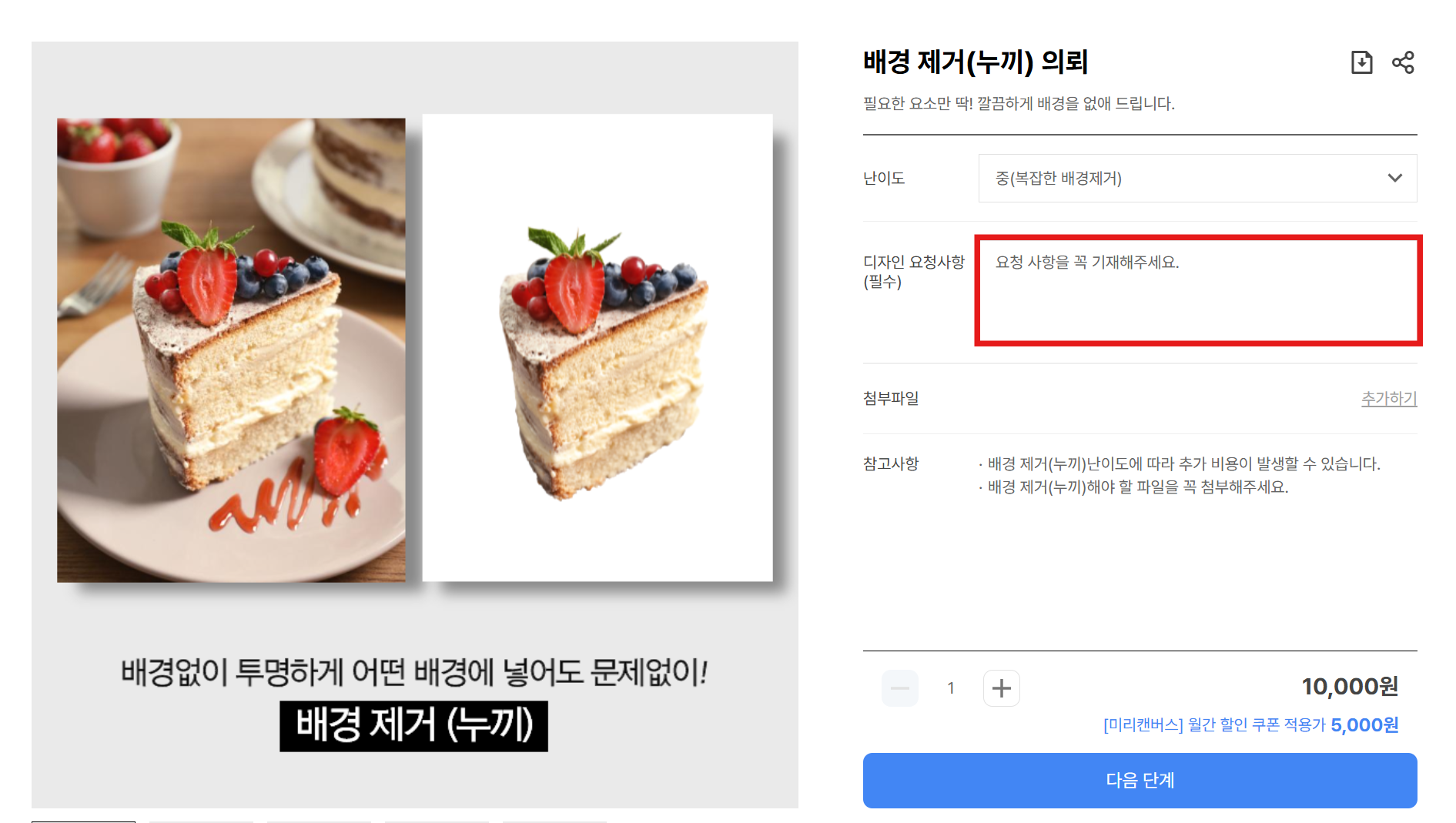Open the 미리캔버스 월간 할인 쿠폰 link

pyautogui.click(x=1250, y=725)
